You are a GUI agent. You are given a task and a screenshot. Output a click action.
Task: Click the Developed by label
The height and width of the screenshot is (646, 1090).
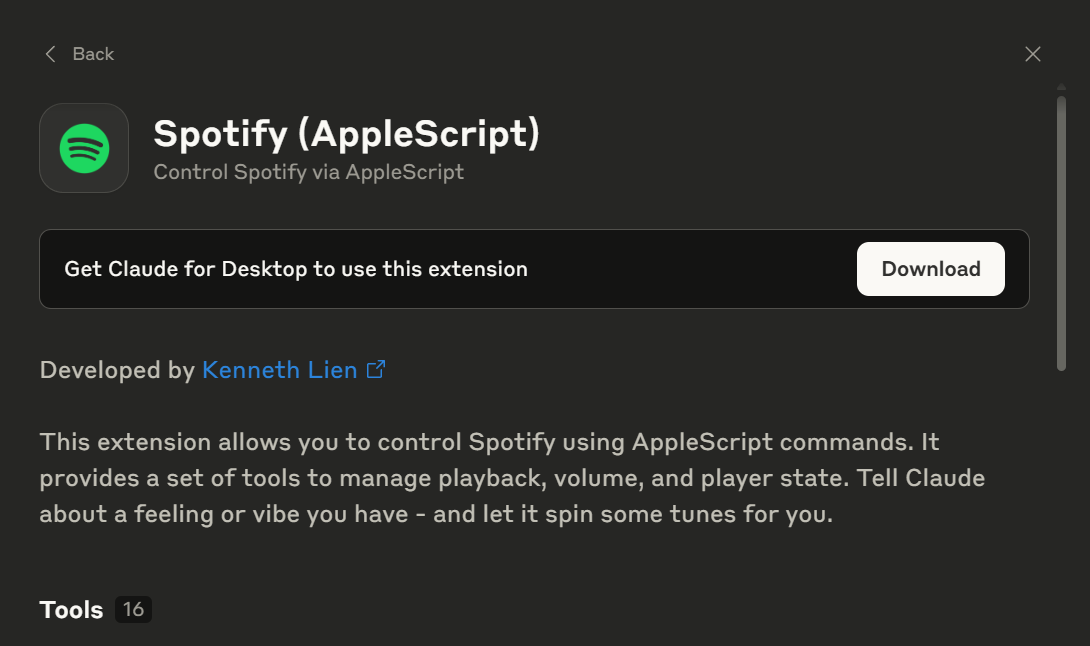click(117, 370)
